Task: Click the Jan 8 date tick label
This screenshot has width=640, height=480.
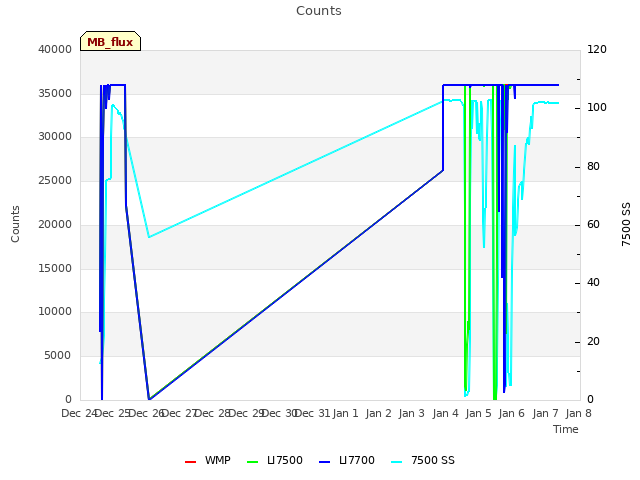Action: [578, 413]
